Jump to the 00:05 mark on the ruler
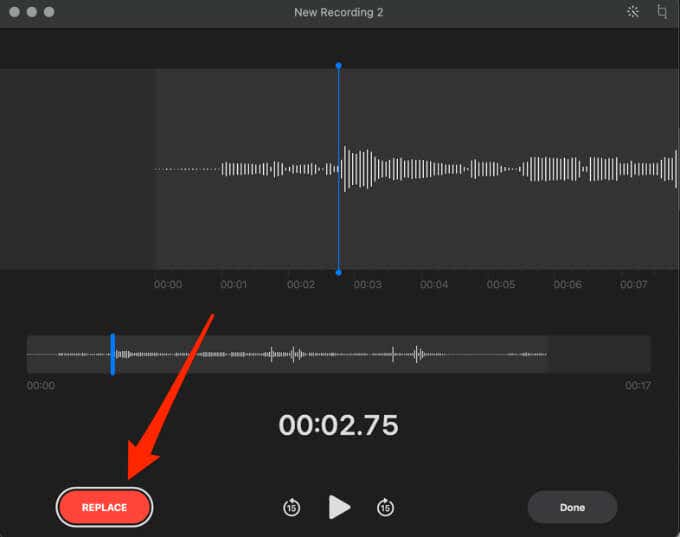 [501, 285]
